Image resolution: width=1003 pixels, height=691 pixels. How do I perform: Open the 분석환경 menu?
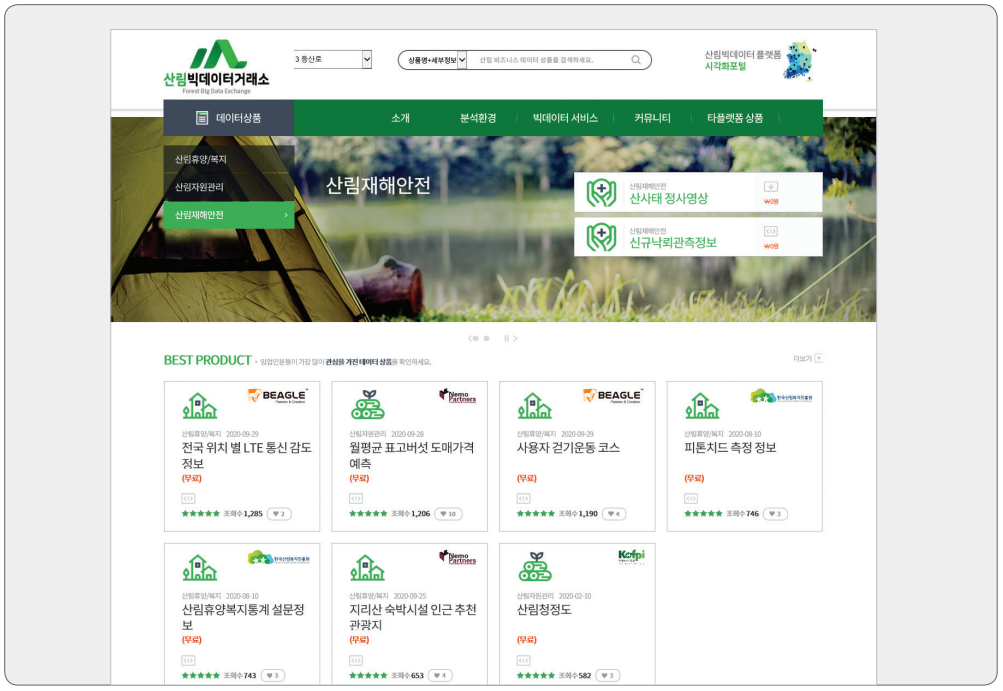478,118
